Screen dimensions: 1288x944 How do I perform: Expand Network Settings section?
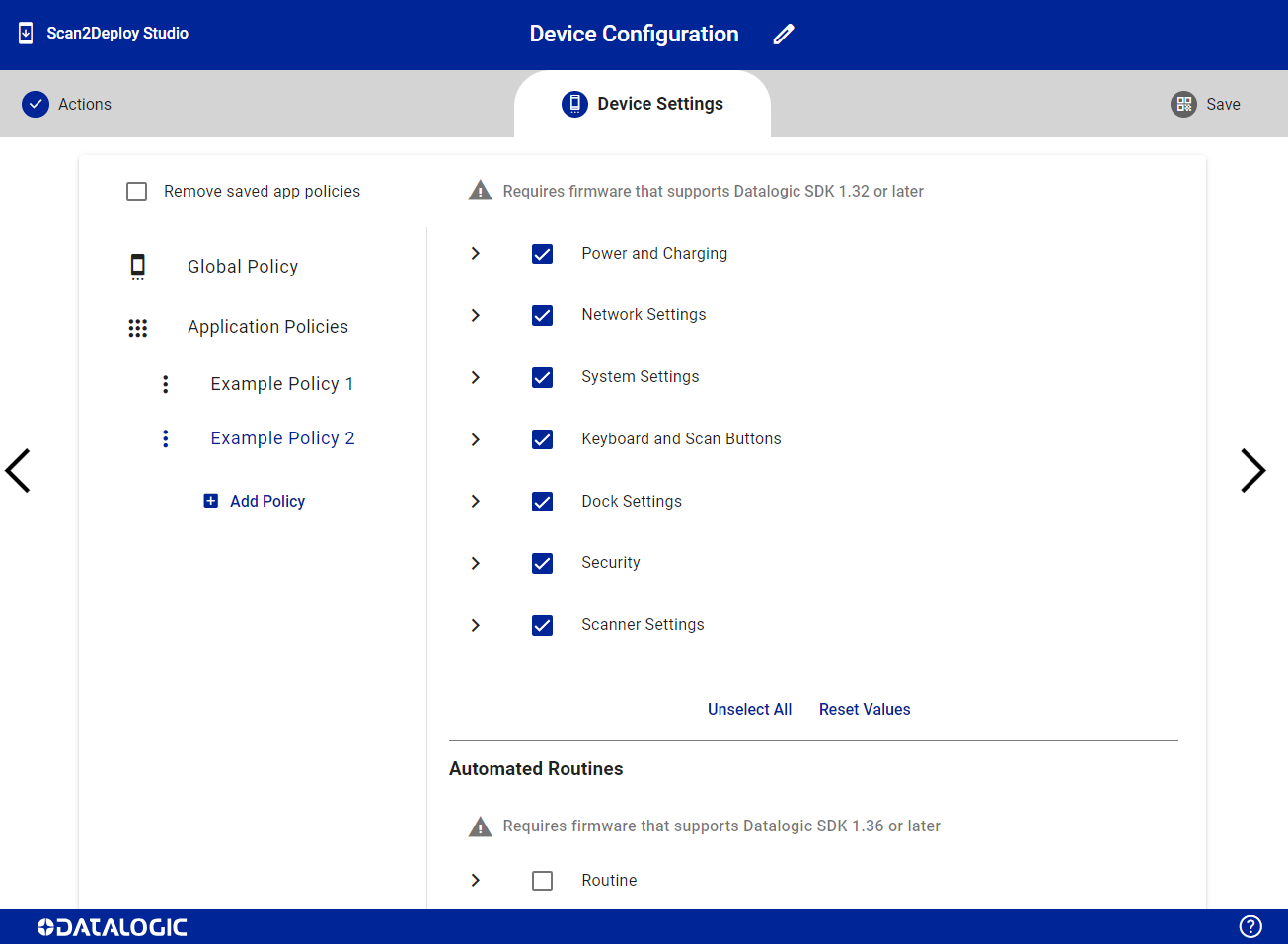click(476, 316)
